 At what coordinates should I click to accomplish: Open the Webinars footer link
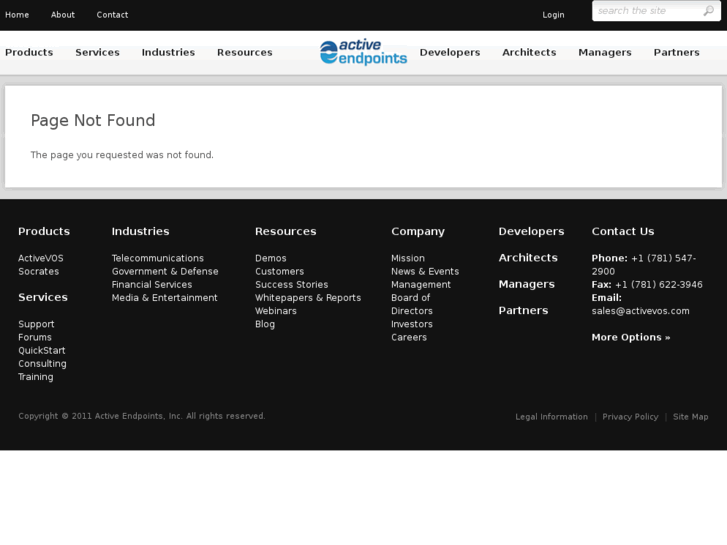(x=276, y=311)
